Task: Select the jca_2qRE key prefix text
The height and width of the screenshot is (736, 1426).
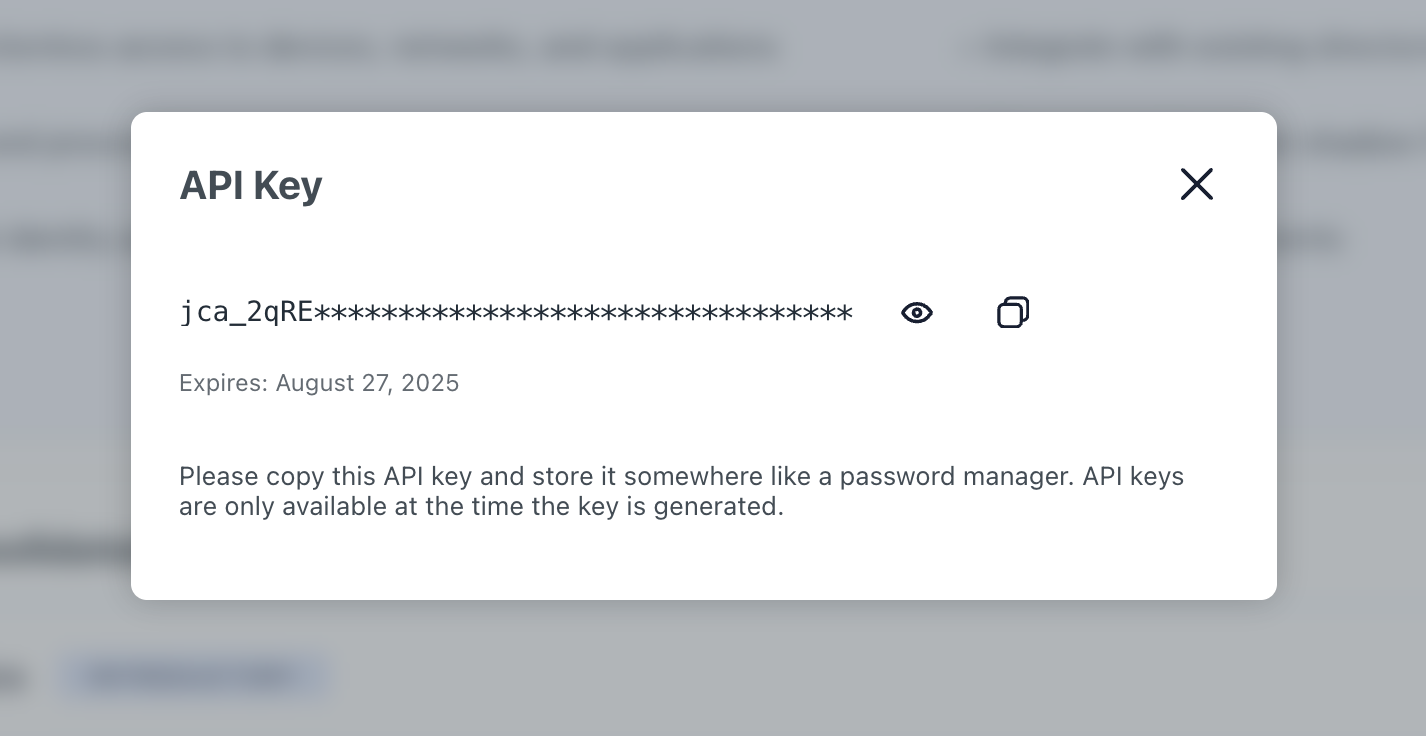Action: tap(246, 313)
